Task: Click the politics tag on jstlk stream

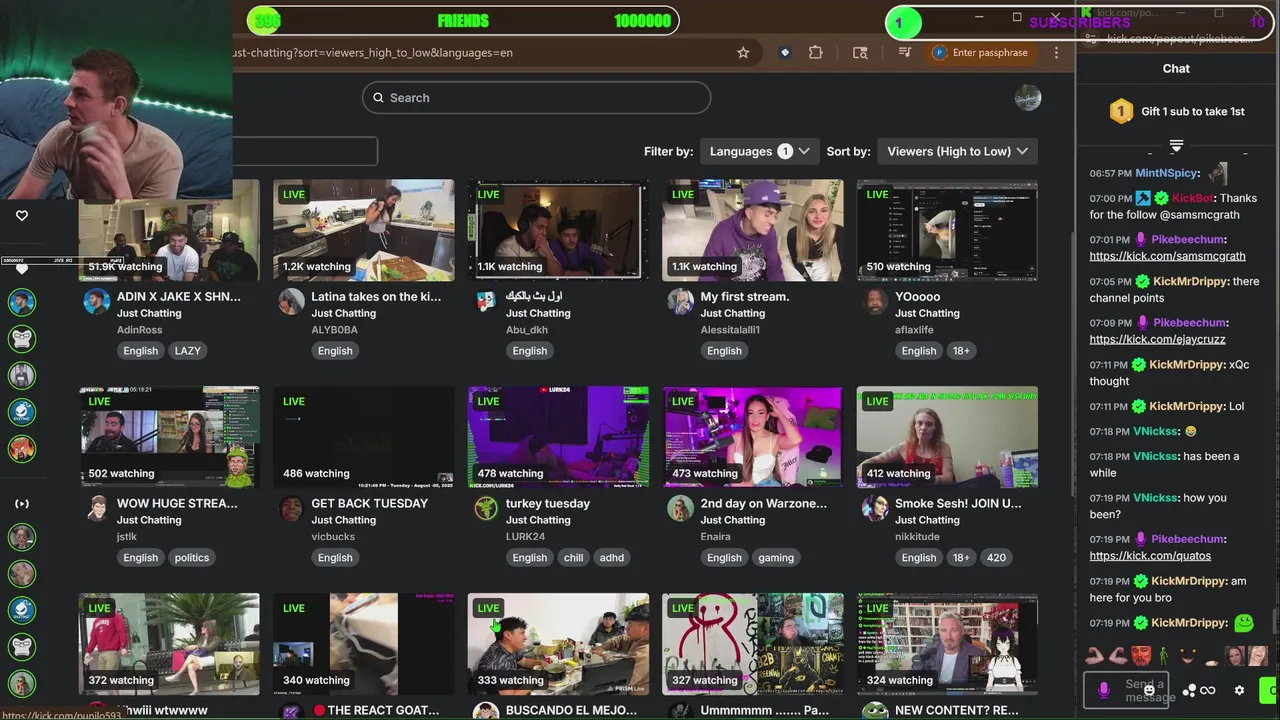Action: coord(192,558)
